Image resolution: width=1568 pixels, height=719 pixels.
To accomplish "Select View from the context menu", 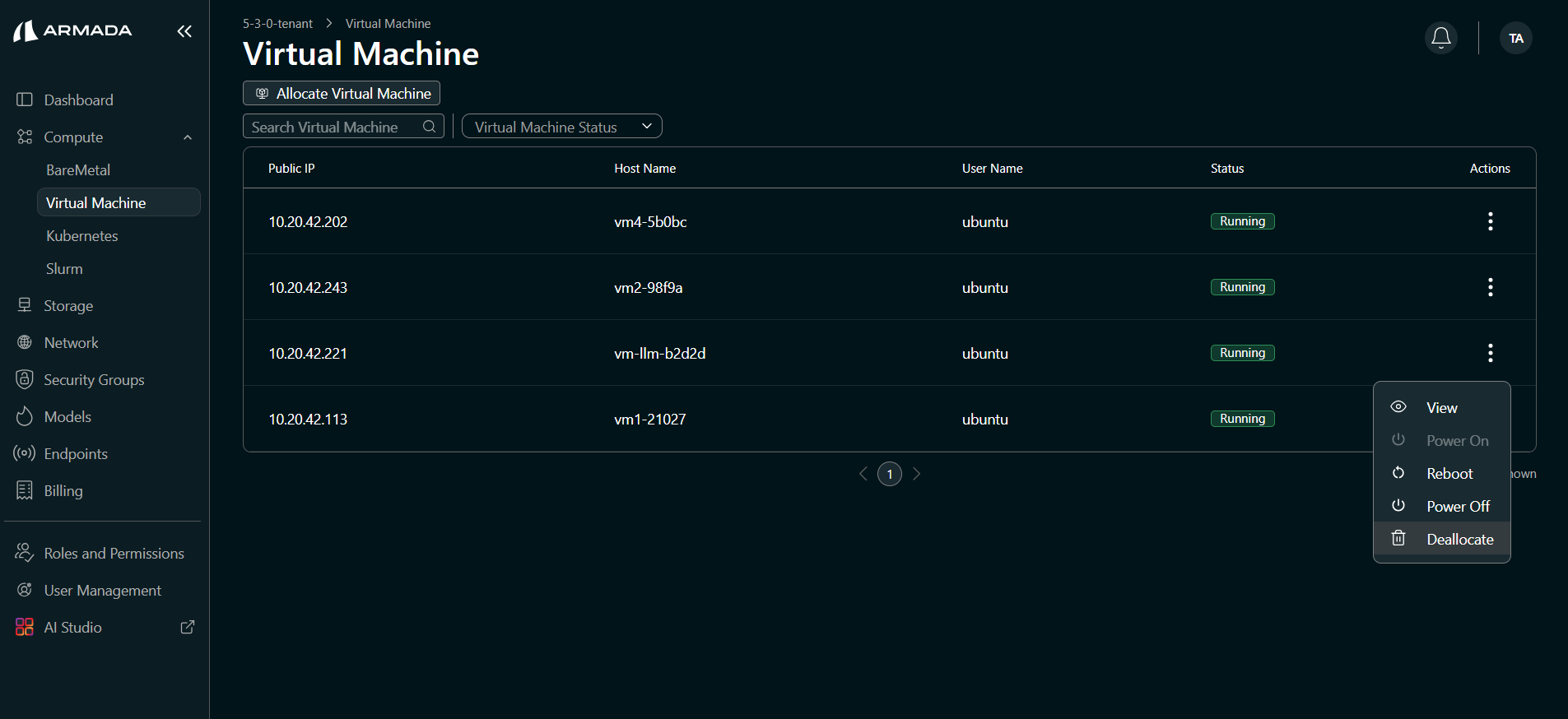I will click(x=1442, y=408).
